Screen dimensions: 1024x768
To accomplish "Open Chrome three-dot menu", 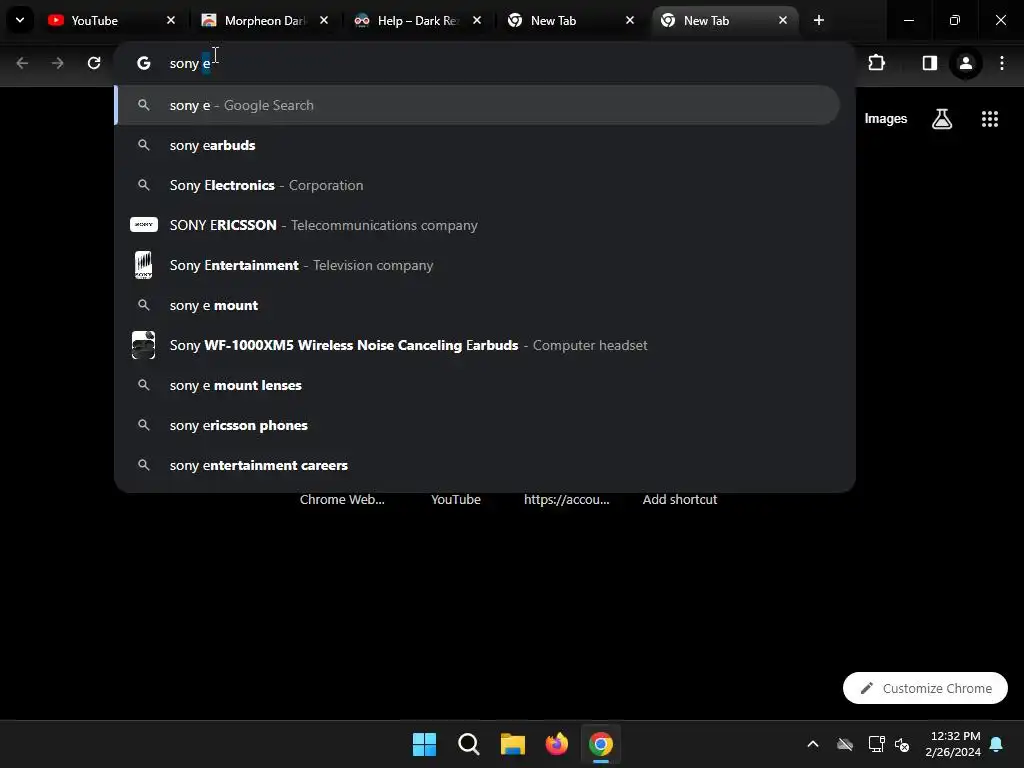I will pyautogui.click(x=1002, y=63).
